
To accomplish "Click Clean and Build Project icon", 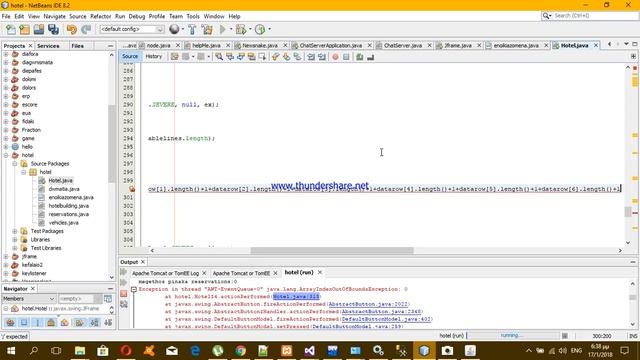I will coord(207,29).
